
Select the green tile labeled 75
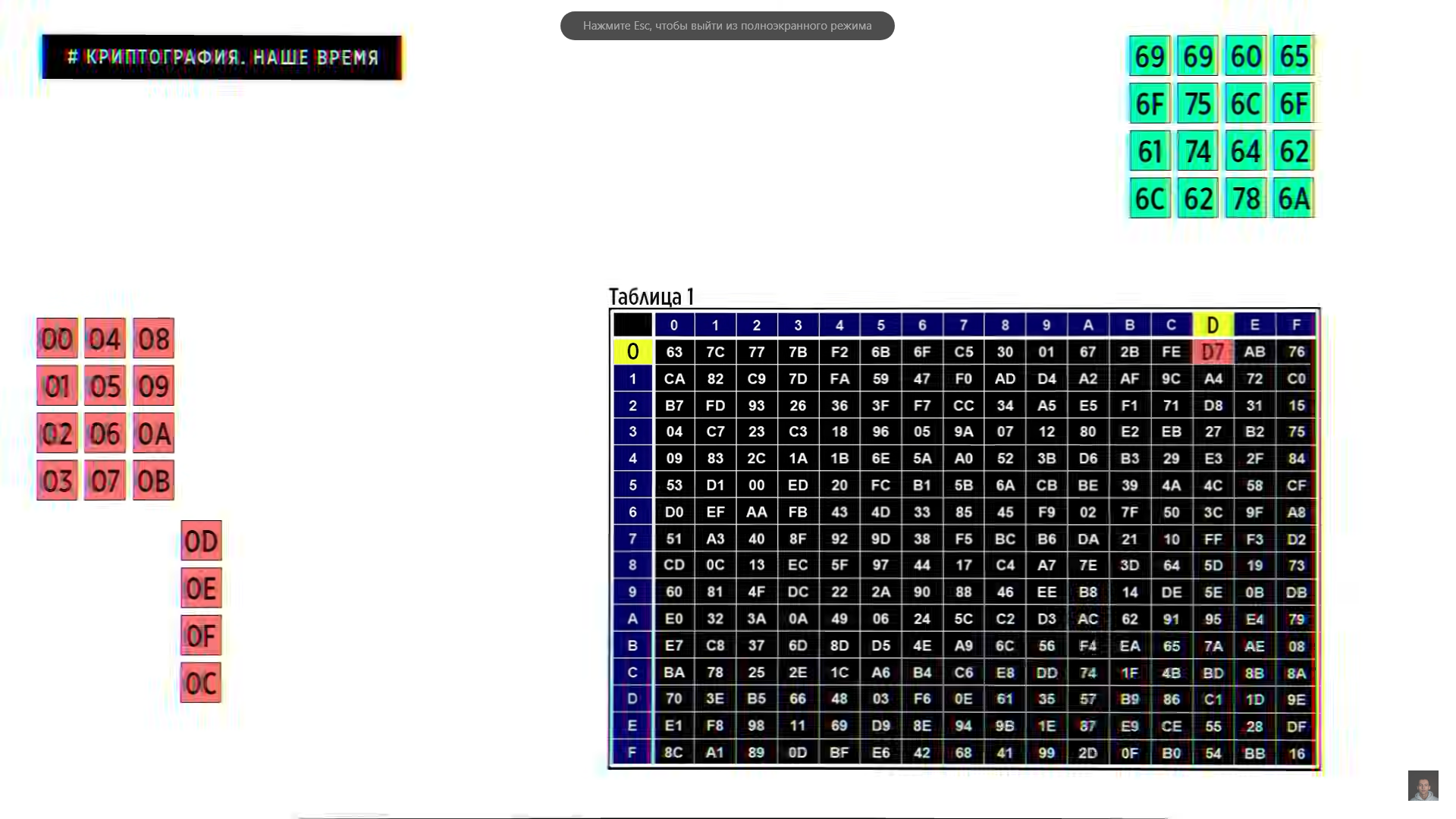click(1198, 103)
